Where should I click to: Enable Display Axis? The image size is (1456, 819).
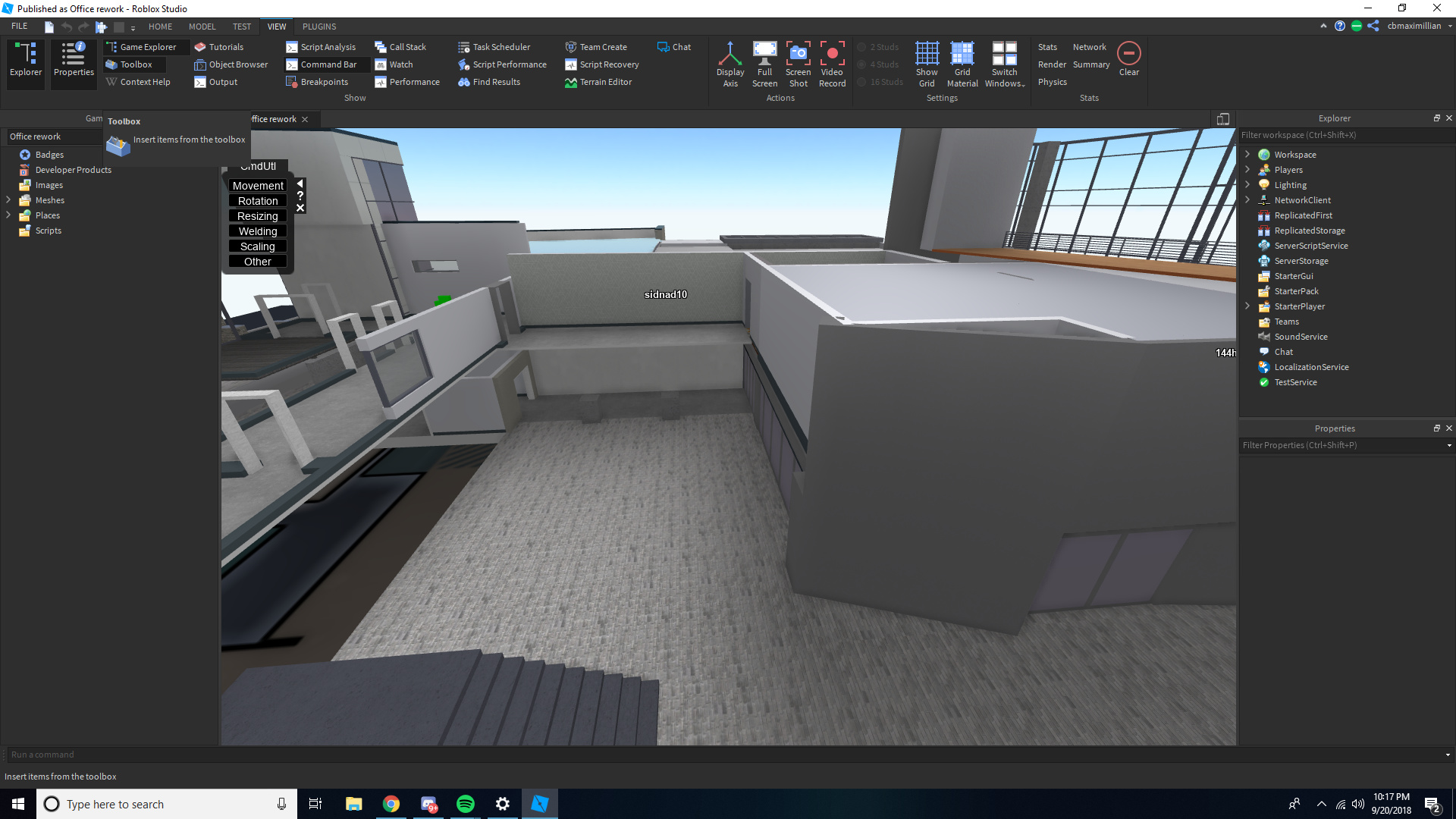730,64
